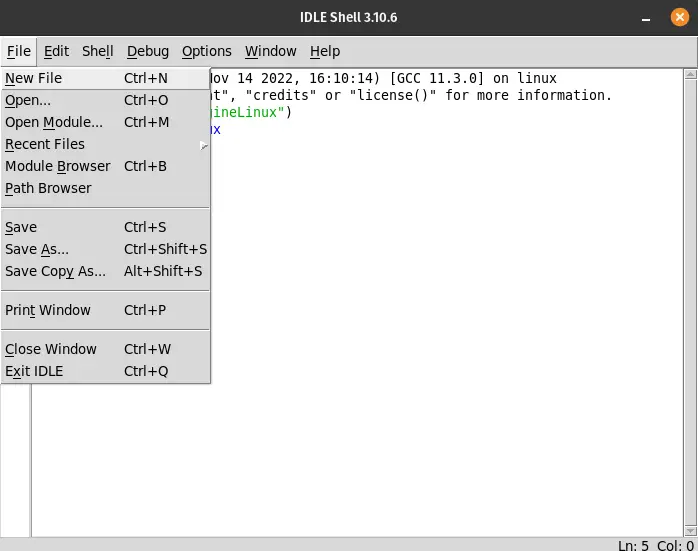698x551 pixels.
Task: Select Save As... menu item
Action: 106,249
